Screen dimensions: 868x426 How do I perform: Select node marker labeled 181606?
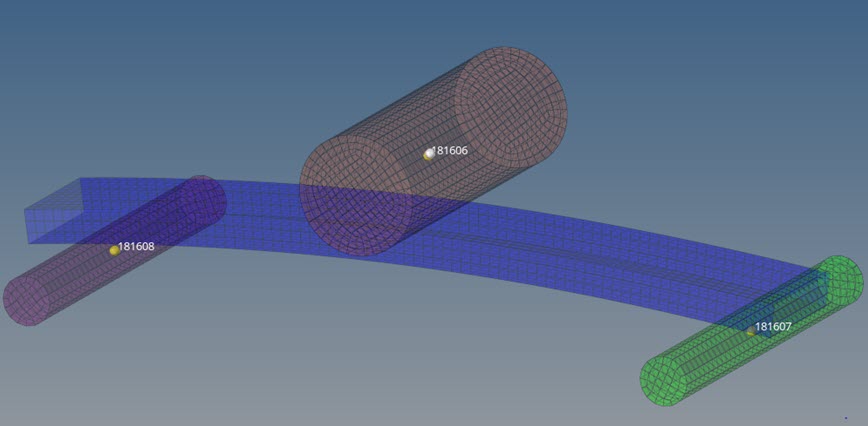tap(429, 154)
